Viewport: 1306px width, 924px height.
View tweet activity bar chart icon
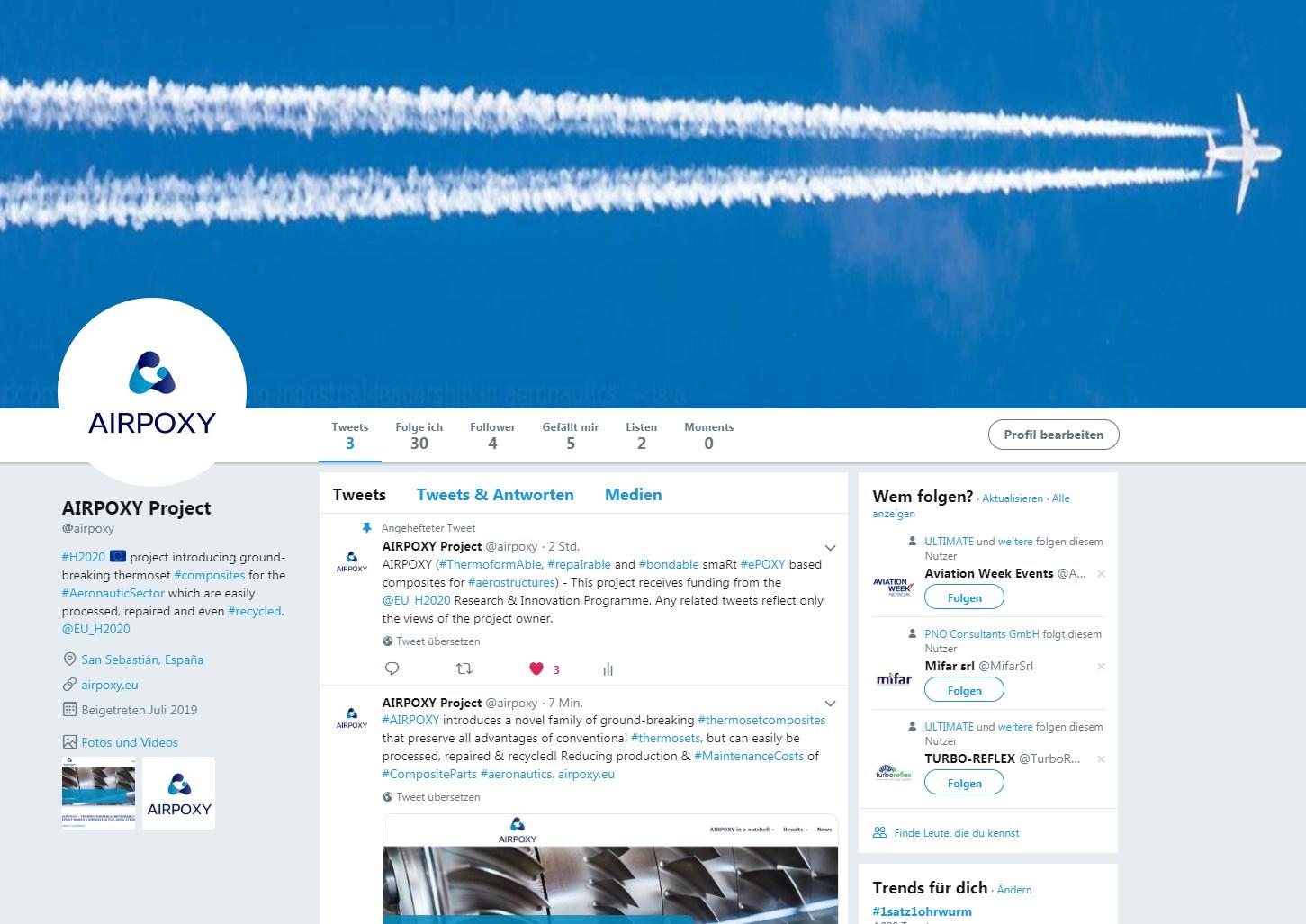point(608,668)
